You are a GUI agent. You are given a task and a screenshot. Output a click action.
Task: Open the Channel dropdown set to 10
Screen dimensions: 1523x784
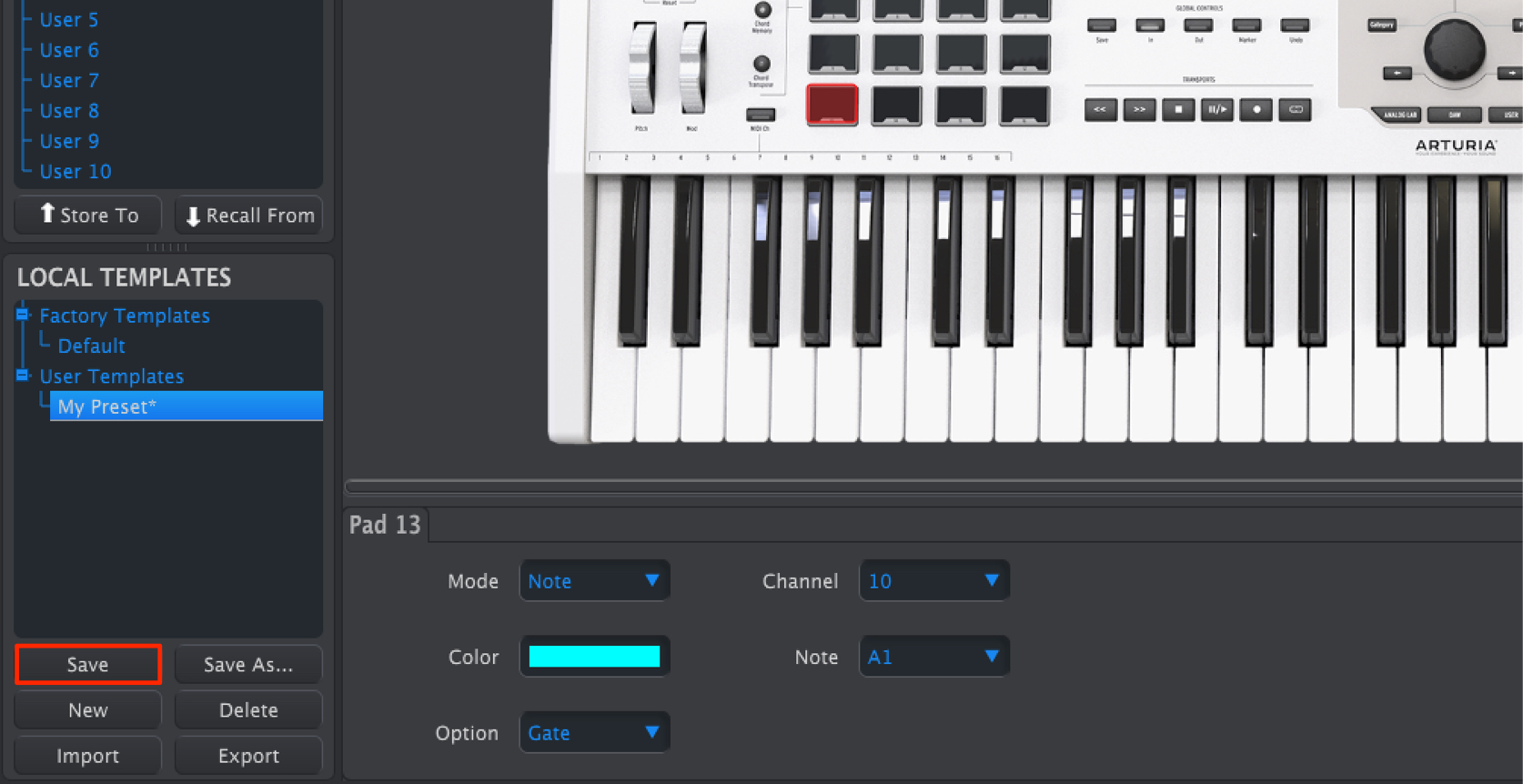(x=934, y=580)
